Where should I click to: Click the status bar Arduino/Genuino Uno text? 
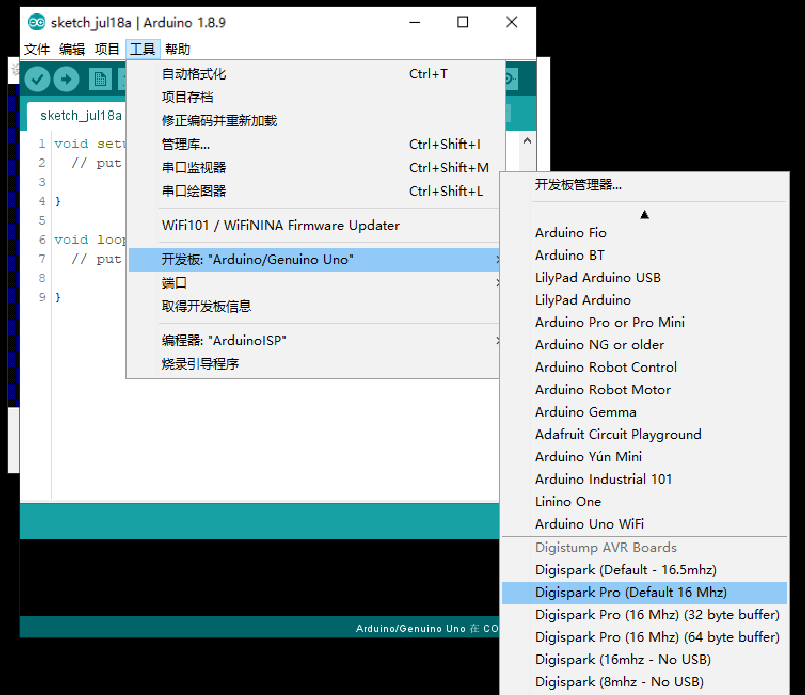point(411,629)
